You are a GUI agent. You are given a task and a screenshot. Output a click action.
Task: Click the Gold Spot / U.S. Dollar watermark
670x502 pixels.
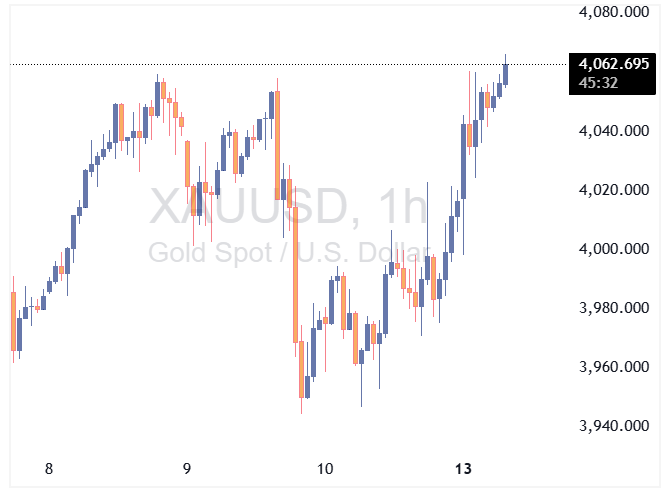(290, 252)
